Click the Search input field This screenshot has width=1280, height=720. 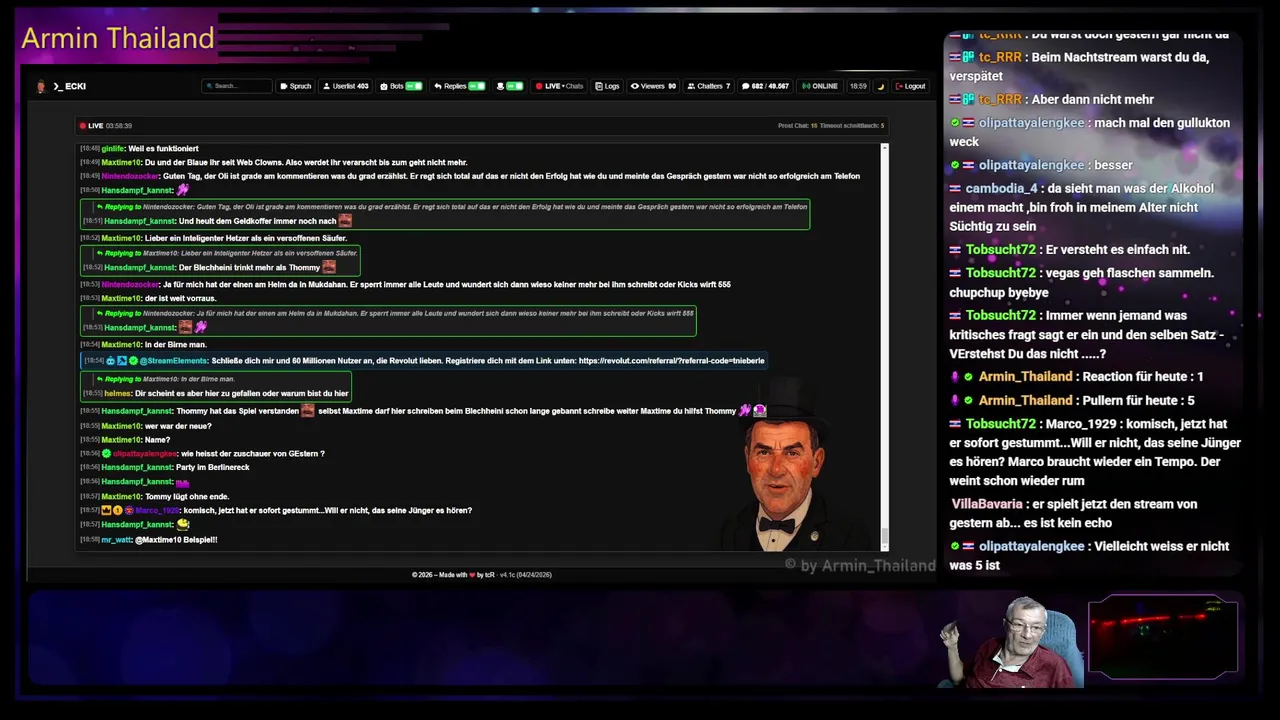point(237,86)
